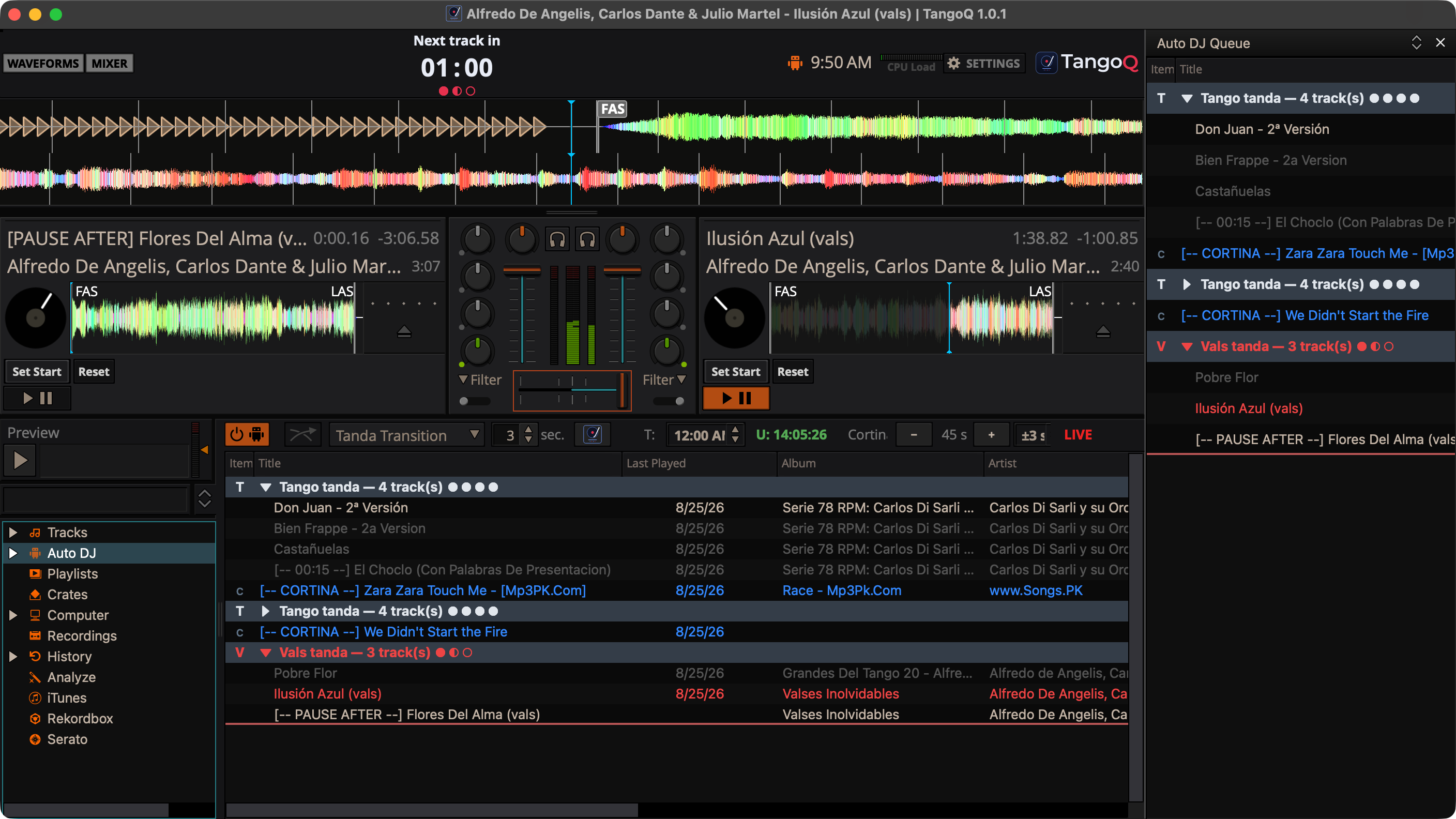Open Serato library in sidebar
Viewport: 1456px width, 819px height.
tap(67, 739)
